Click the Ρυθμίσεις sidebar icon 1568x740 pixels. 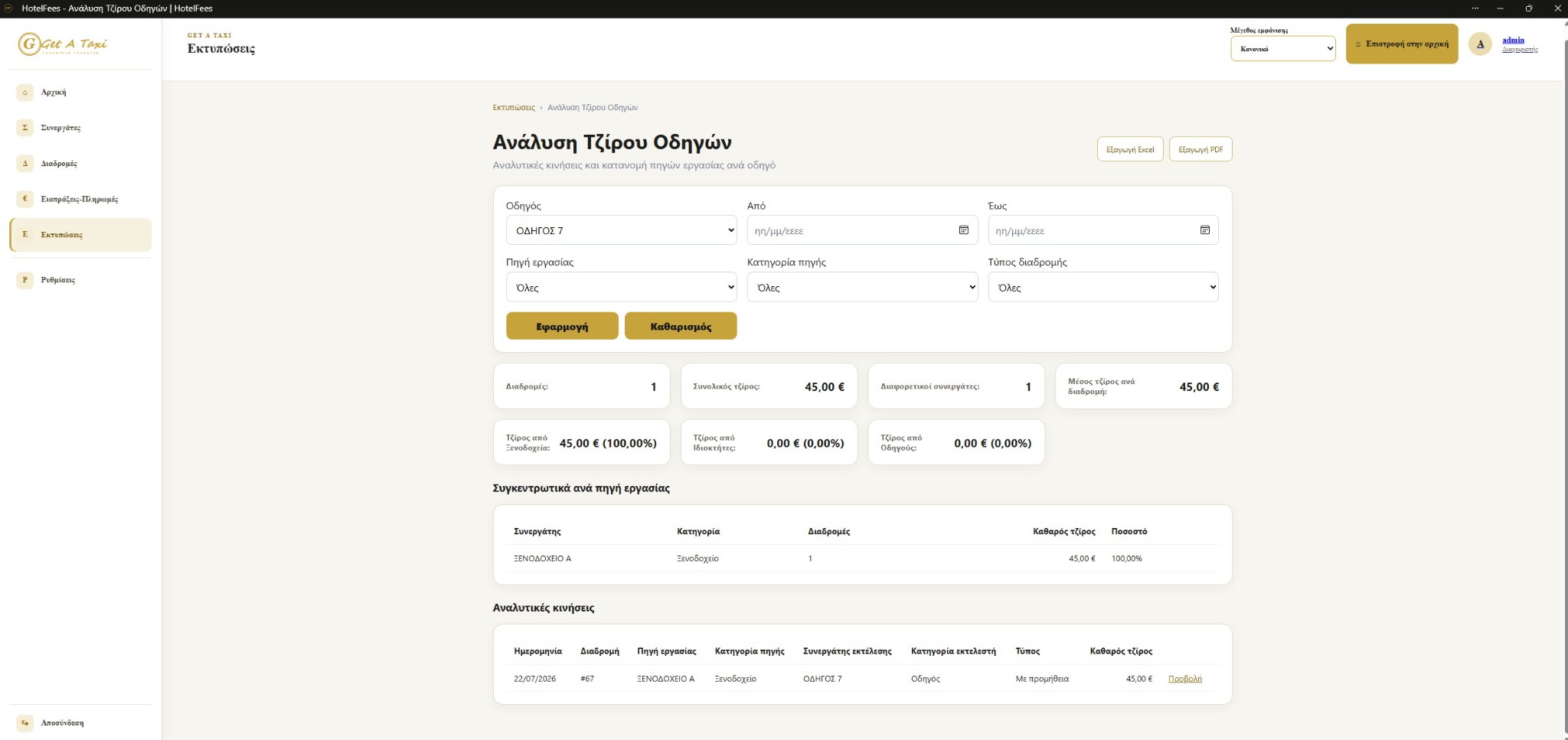click(24, 280)
